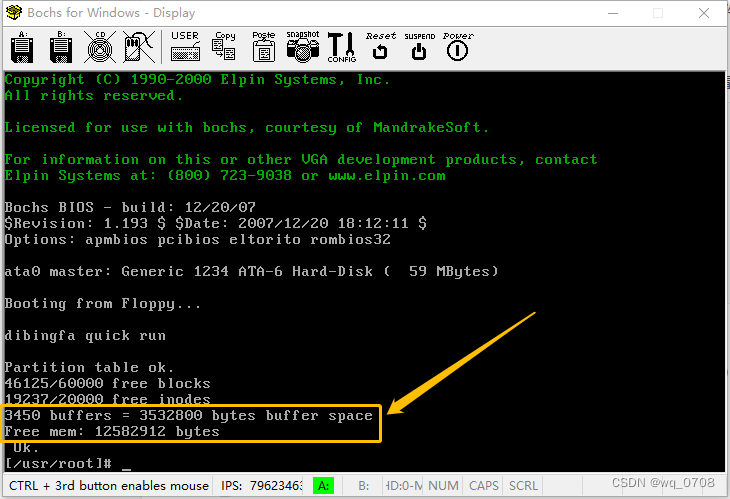Click '46125/60000 free blocks' line
Screen dimensions: 730x499
click(x=108, y=384)
